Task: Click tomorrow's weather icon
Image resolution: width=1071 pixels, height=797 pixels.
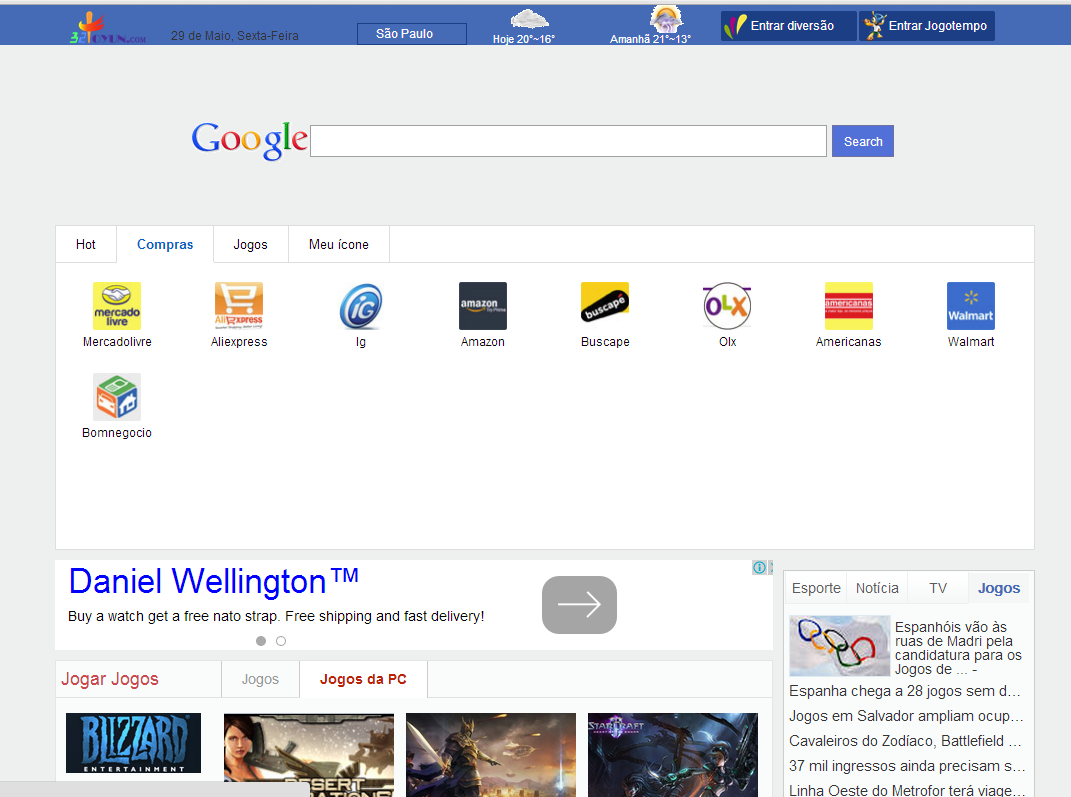Action: [x=666, y=18]
